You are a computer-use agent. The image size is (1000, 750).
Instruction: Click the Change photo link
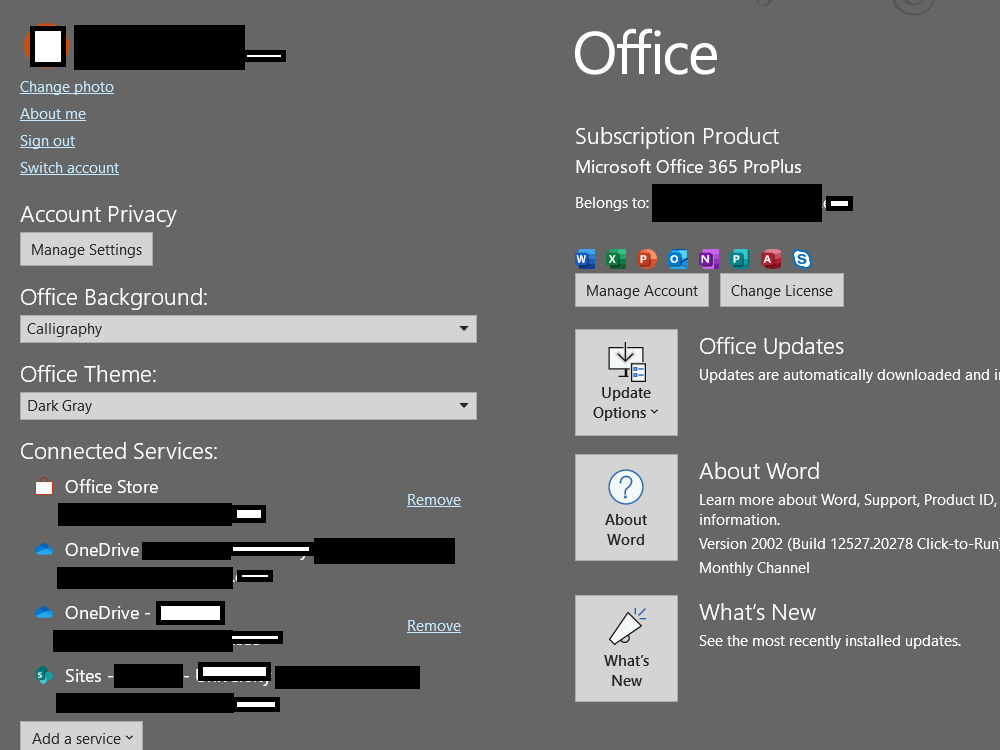click(67, 87)
